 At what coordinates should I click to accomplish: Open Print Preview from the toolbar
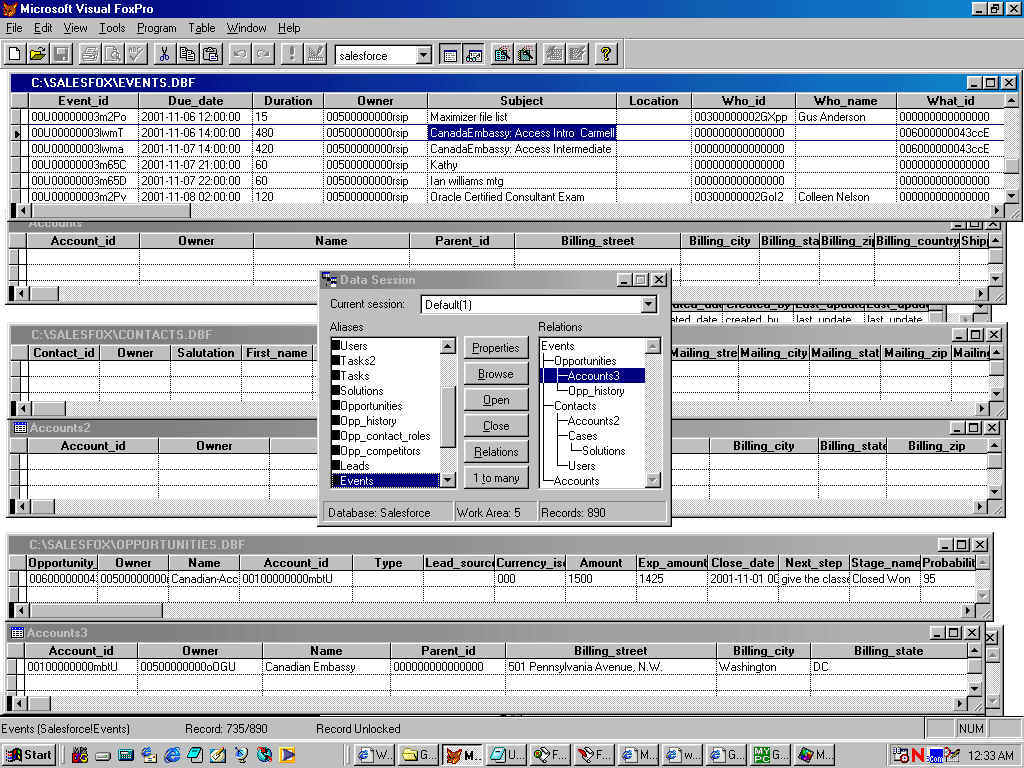point(113,54)
